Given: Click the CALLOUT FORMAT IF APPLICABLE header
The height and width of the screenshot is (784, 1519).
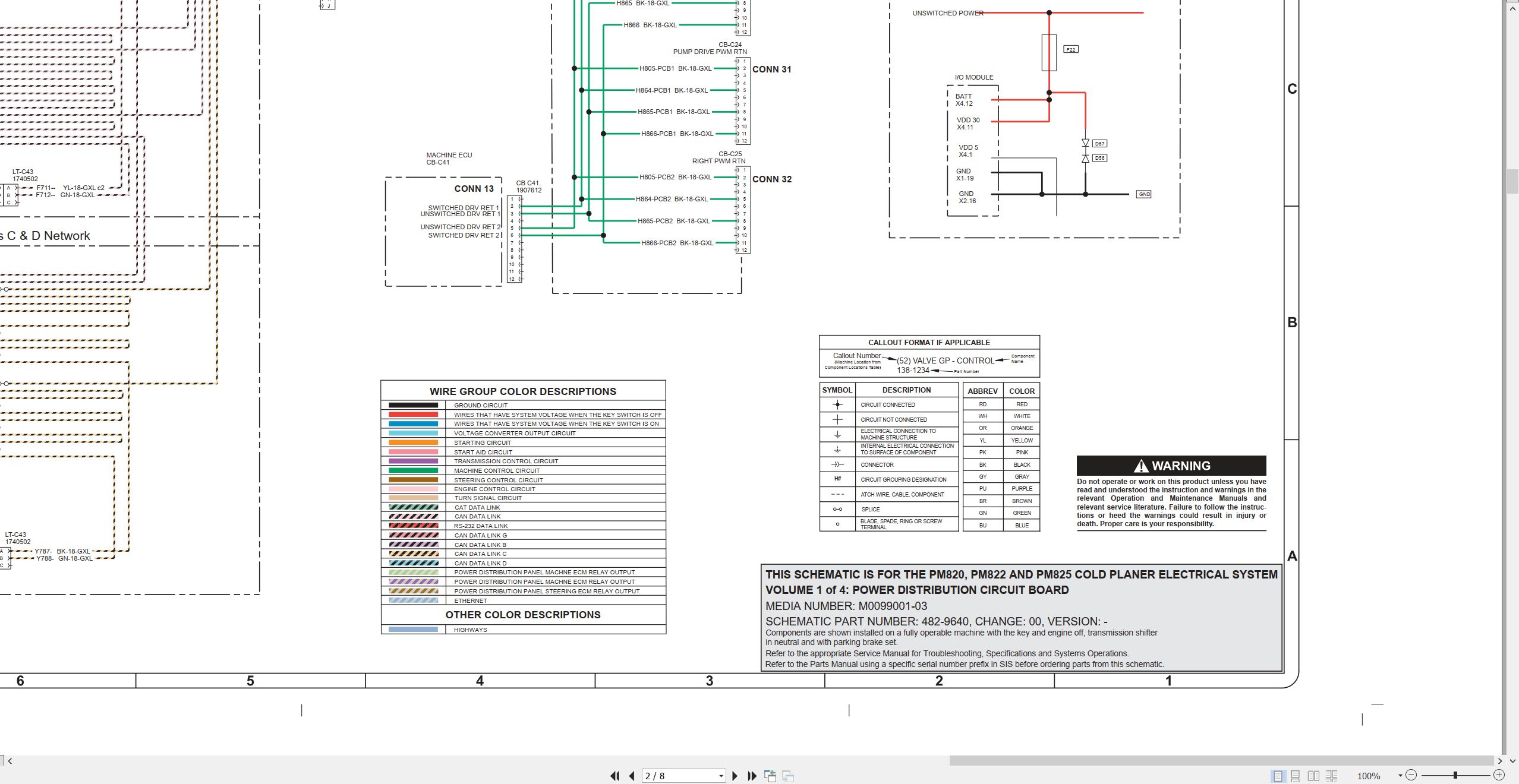Looking at the screenshot, I should tap(929, 343).
